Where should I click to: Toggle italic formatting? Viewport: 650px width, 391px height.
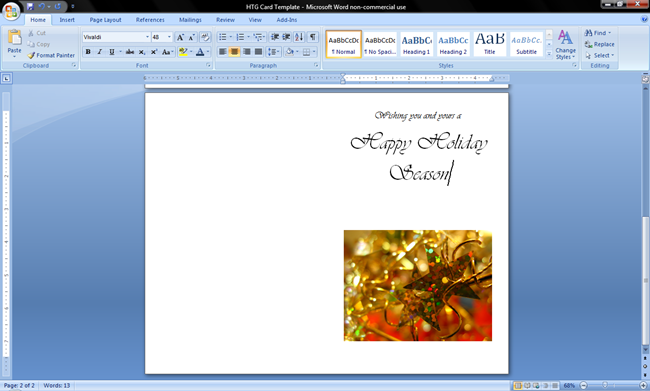(99, 52)
